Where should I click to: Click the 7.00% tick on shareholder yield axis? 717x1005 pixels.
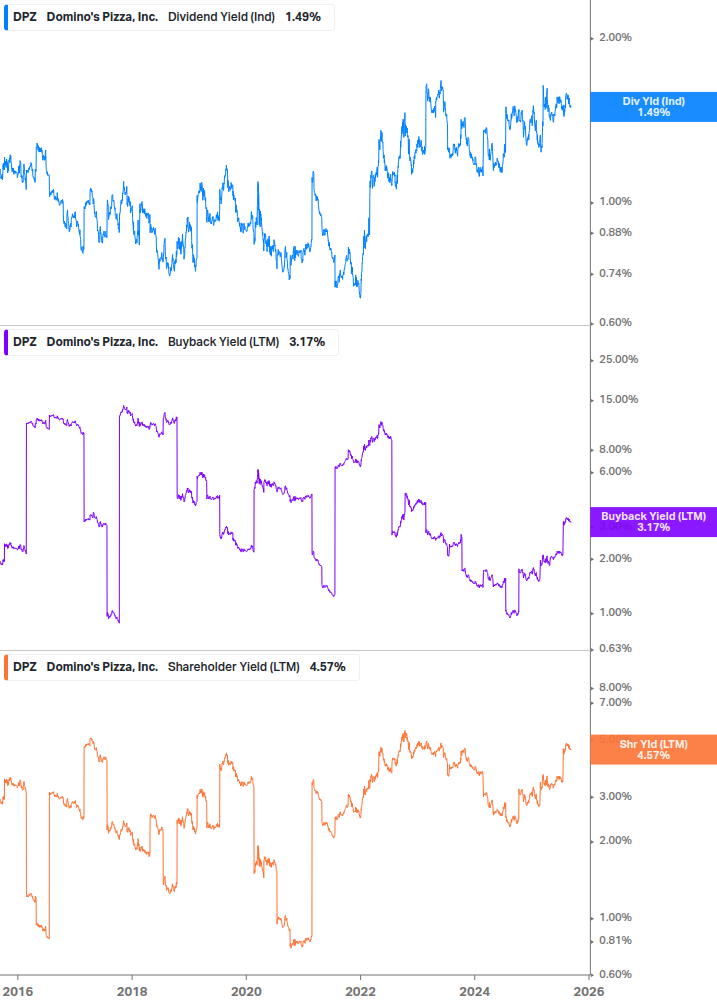click(x=615, y=702)
